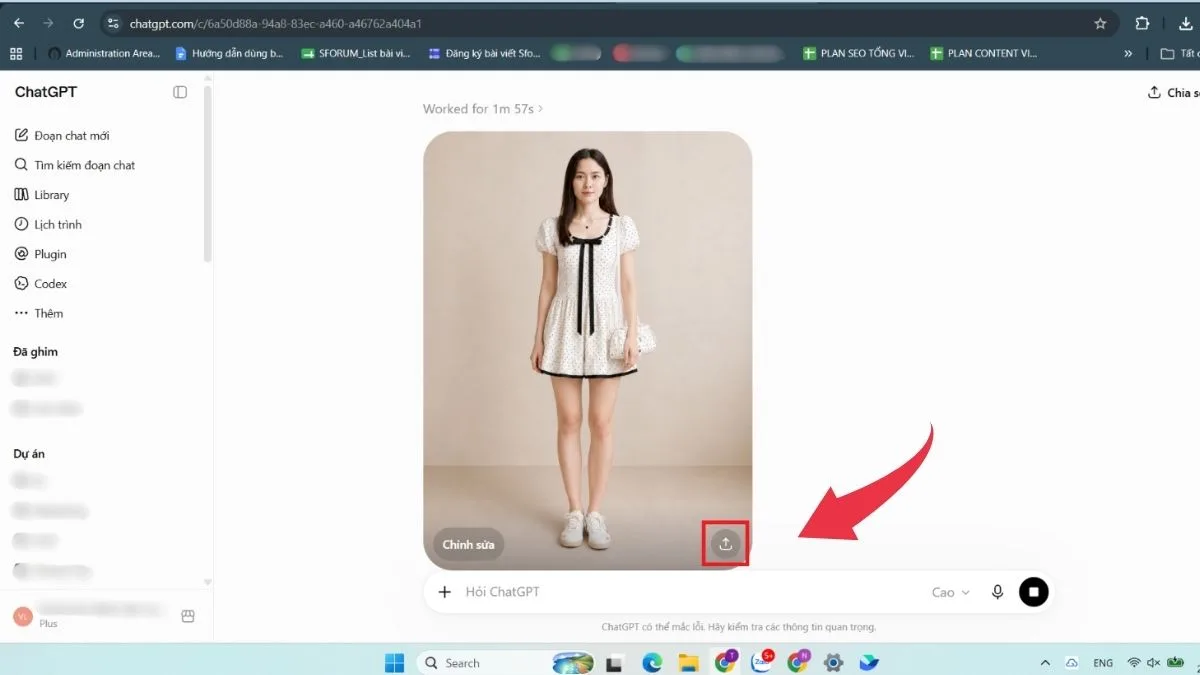
Task: Click the Chia sẻ share button
Action: [x=1172, y=93]
